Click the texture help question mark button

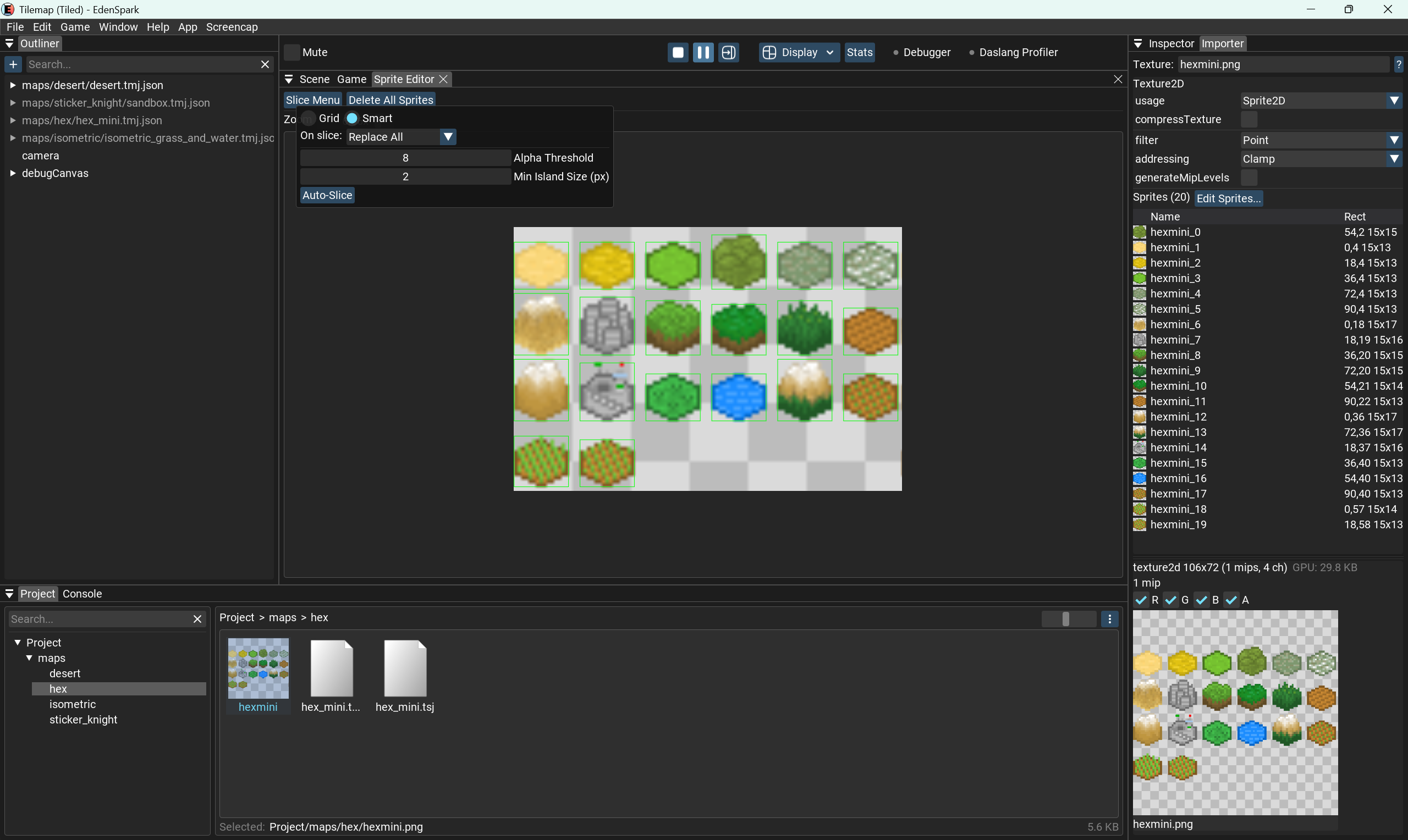pos(1399,64)
